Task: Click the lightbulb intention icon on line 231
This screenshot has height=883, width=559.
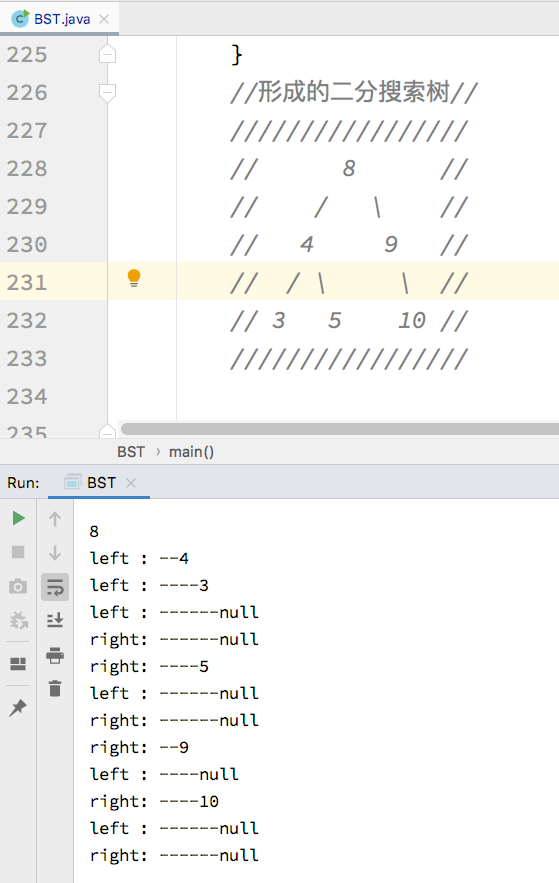Action: coord(134,278)
